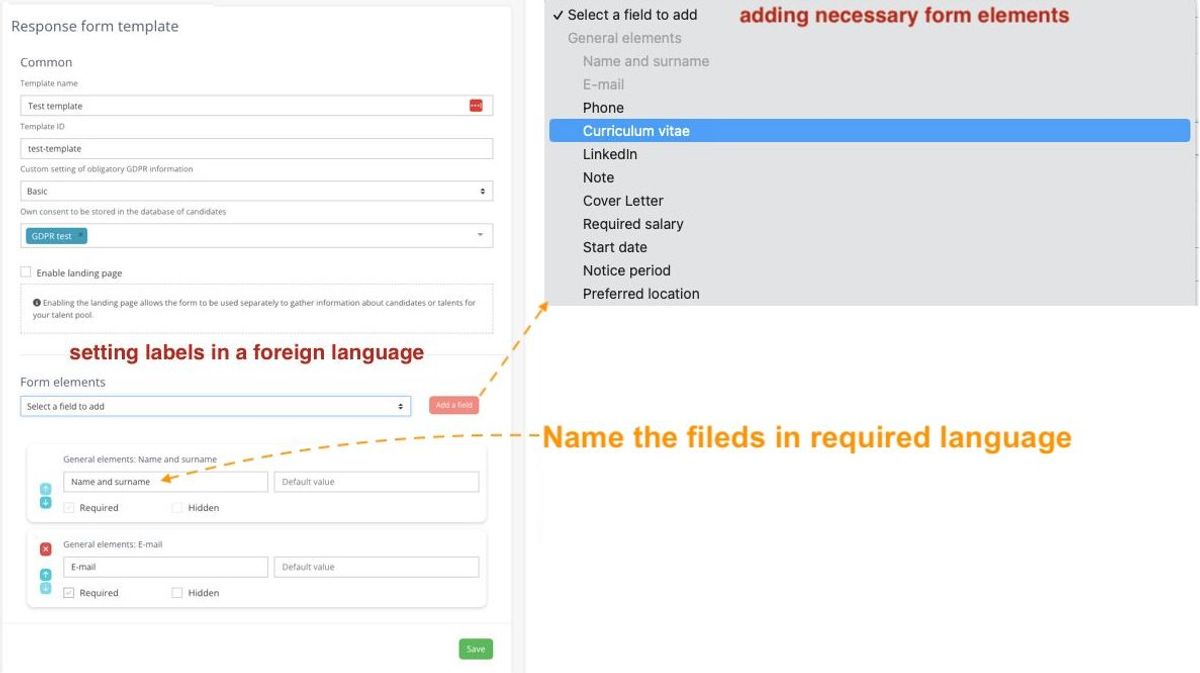Expand the own consent dropdown arrow
The height and width of the screenshot is (673, 1200).
tap(479, 235)
